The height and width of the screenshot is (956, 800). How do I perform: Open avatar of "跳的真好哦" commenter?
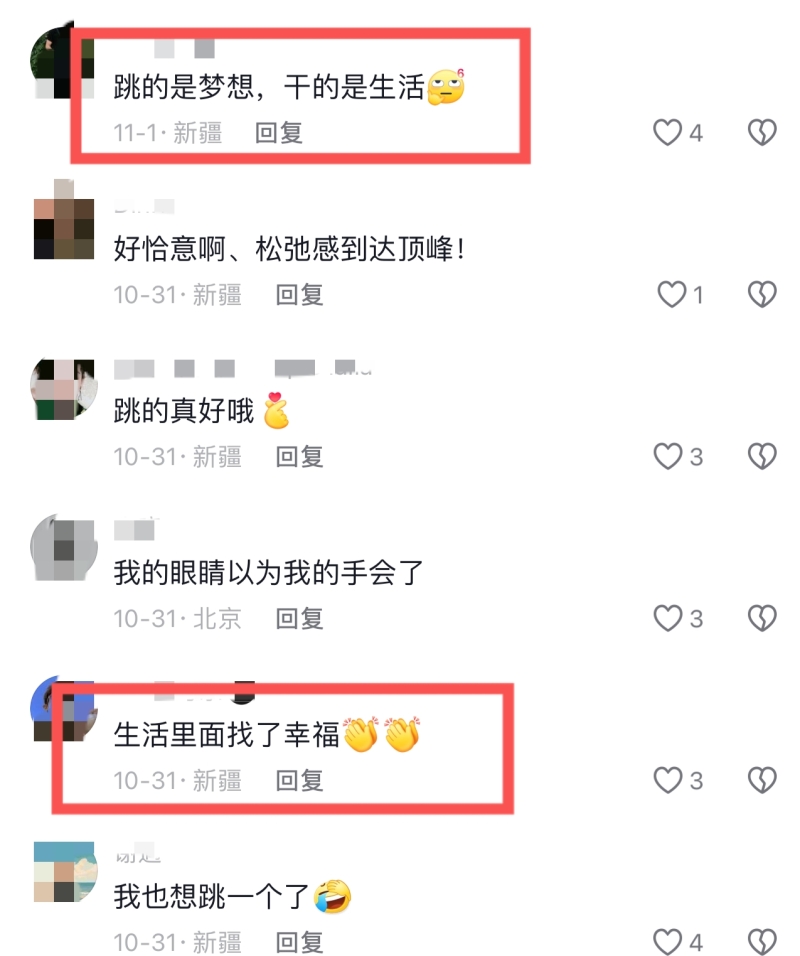[x=63, y=390]
